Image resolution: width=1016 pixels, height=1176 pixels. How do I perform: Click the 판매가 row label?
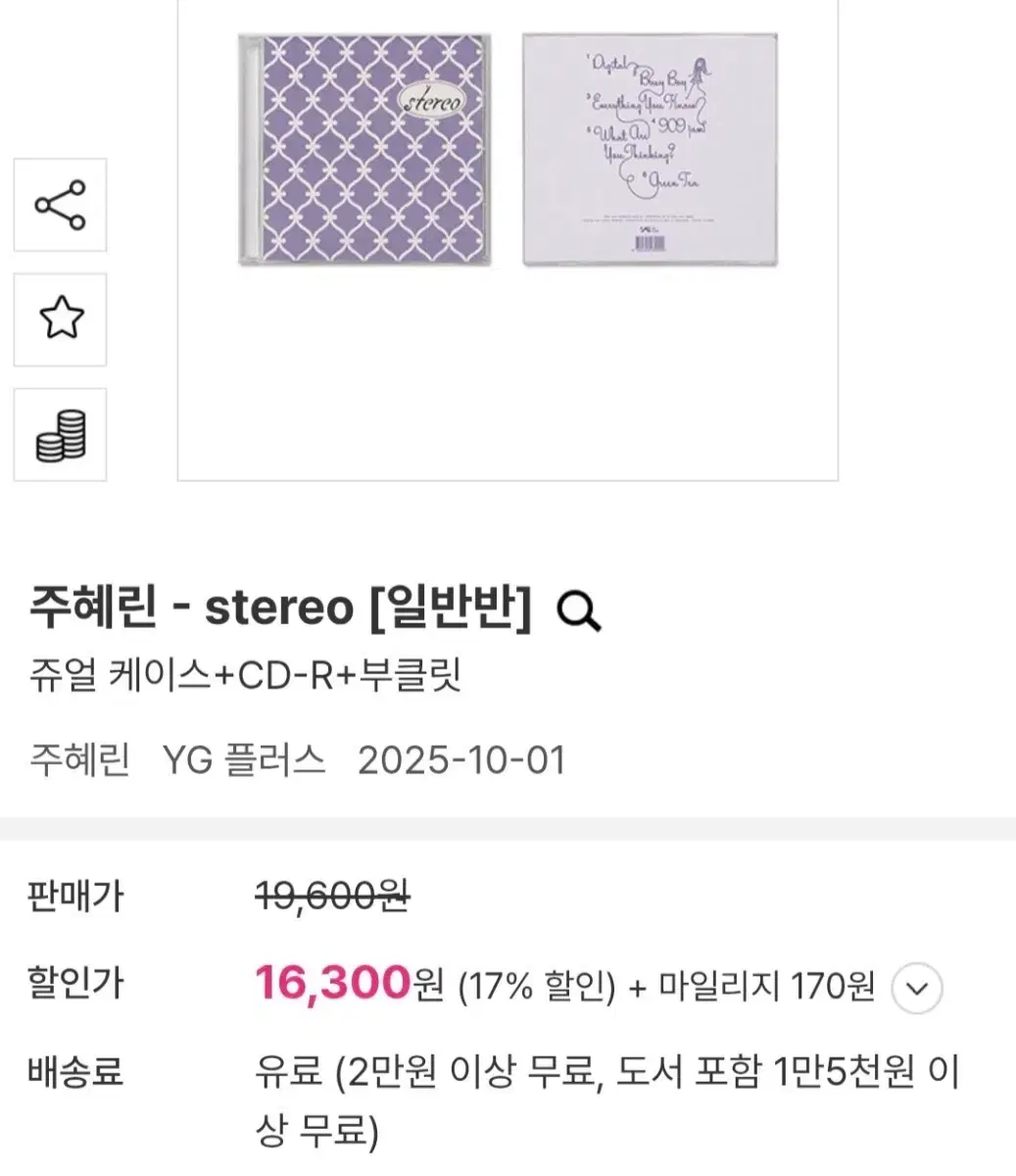click(76, 896)
